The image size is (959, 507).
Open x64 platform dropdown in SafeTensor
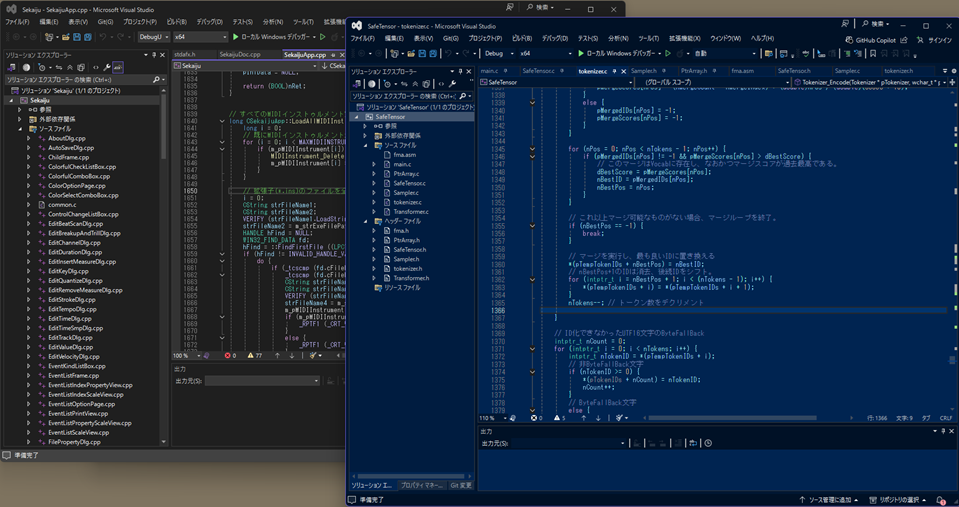click(x=546, y=54)
